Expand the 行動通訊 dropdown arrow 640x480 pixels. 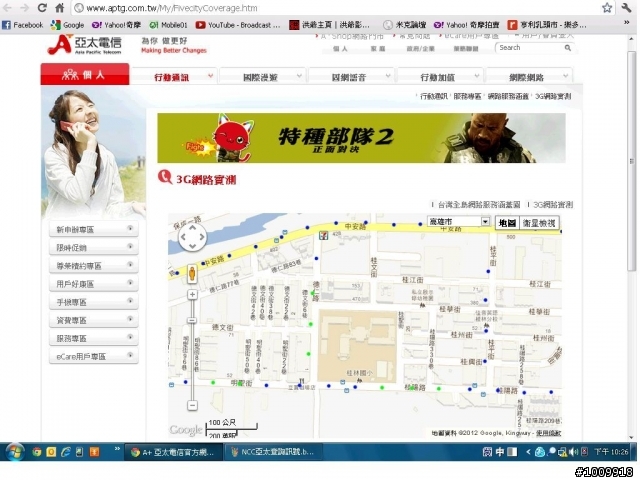click(x=211, y=76)
